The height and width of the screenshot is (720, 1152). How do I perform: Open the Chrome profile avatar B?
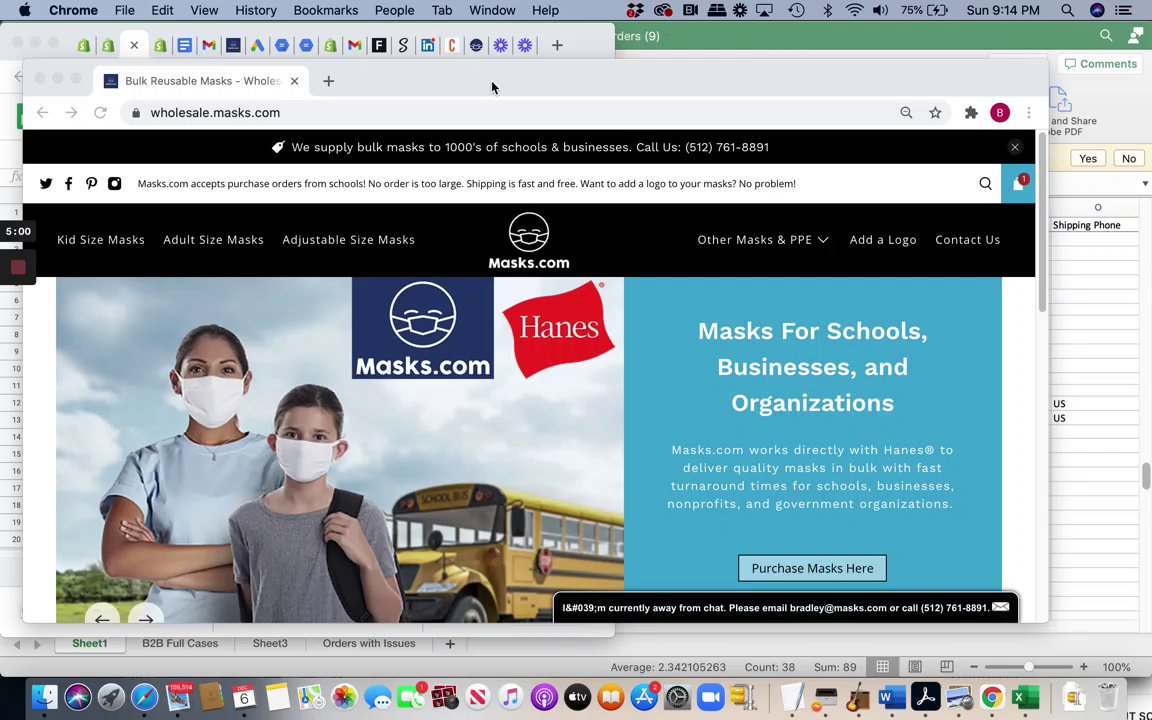coord(1000,112)
